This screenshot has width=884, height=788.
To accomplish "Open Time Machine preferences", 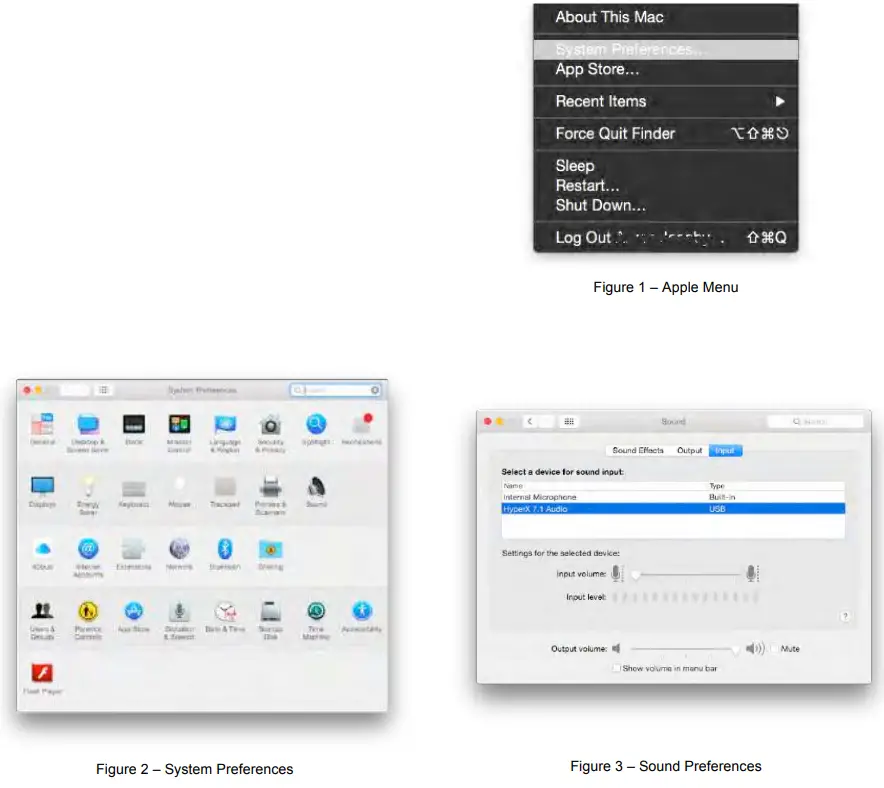I will 316,611.
